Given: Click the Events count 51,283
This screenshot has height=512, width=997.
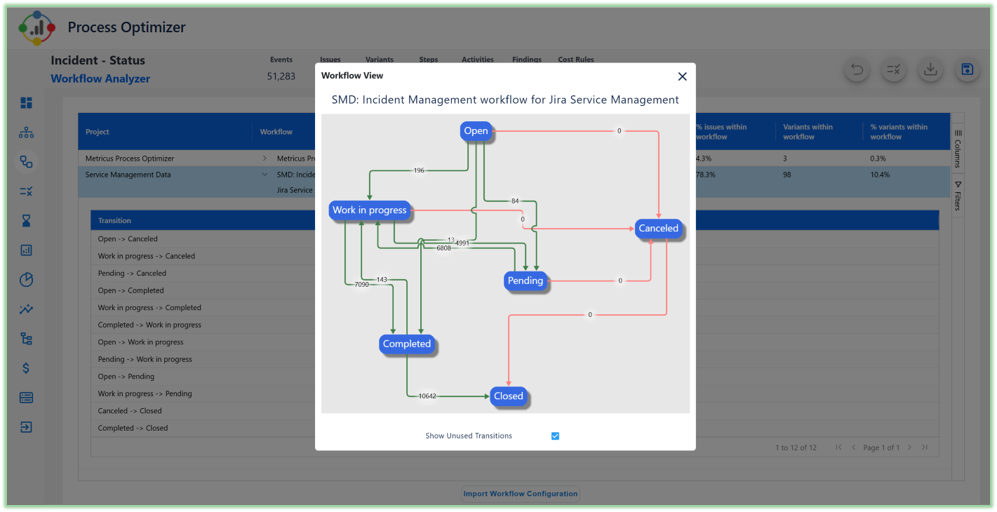Looking at the screenshot, I should (x=281, y=76).
